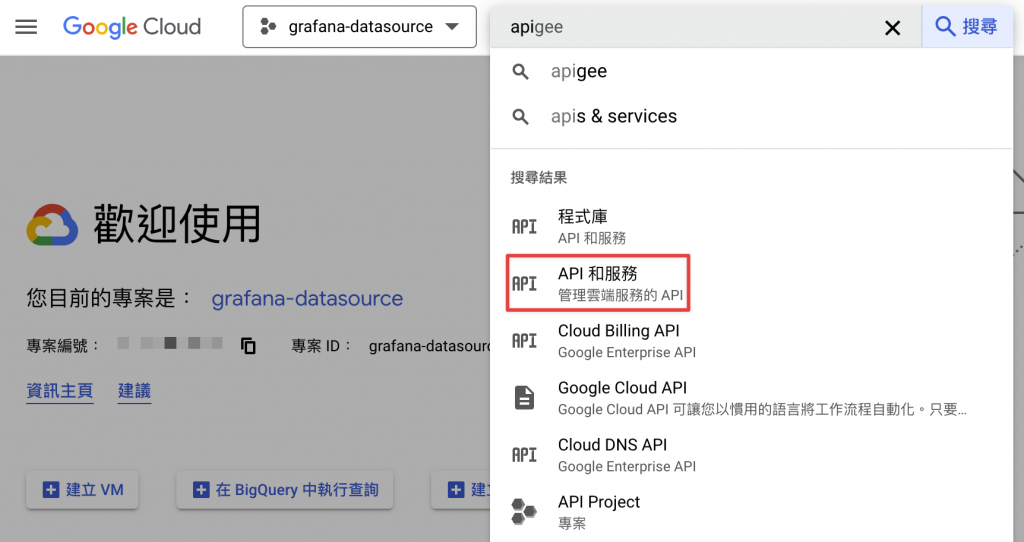Select the 'apis & services' suggestion
This screenshot has width=1024, height=542.
click(x=613, y=116)
